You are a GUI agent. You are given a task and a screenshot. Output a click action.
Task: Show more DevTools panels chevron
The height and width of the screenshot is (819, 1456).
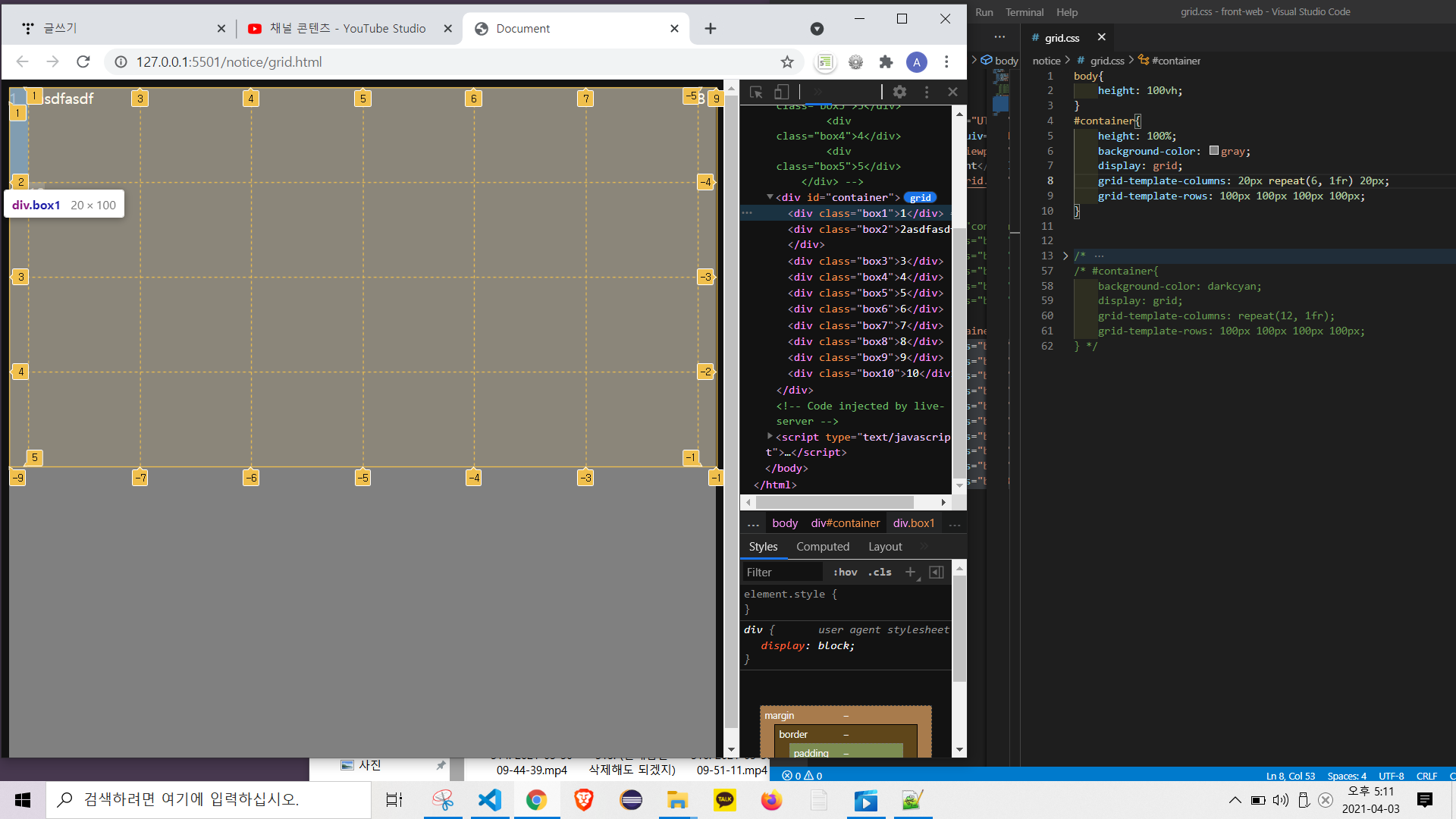click(x=817, y=92)
